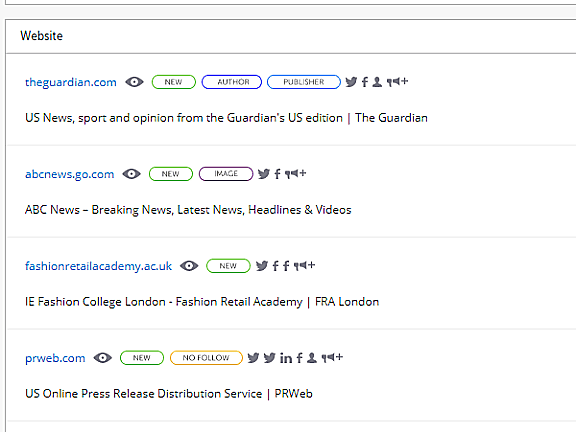Click megaphone plus icon for theguardian.com
This screenshot has height=432, width=576.
[397, 81]
